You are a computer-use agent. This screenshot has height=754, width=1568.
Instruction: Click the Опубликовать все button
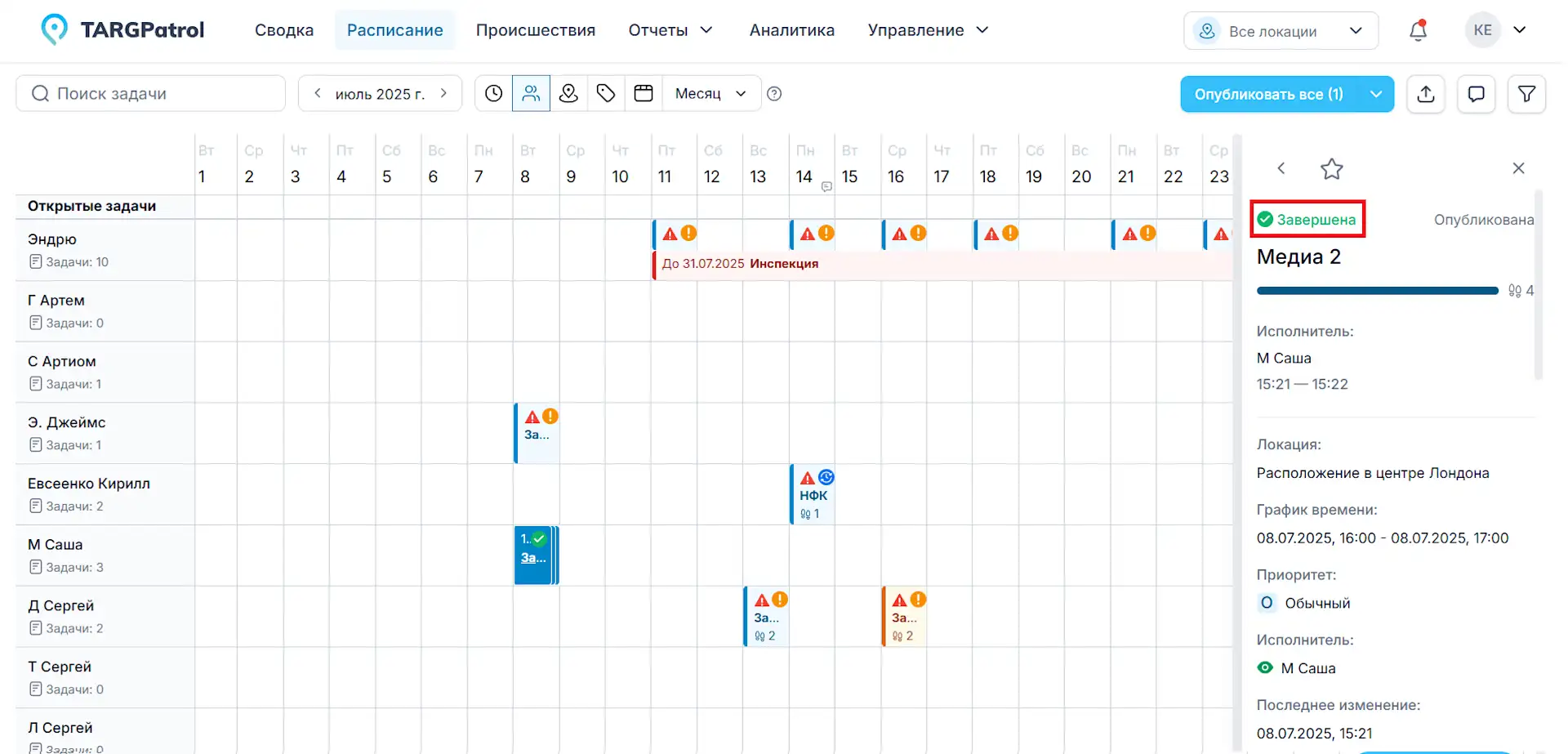[1270, 94]
